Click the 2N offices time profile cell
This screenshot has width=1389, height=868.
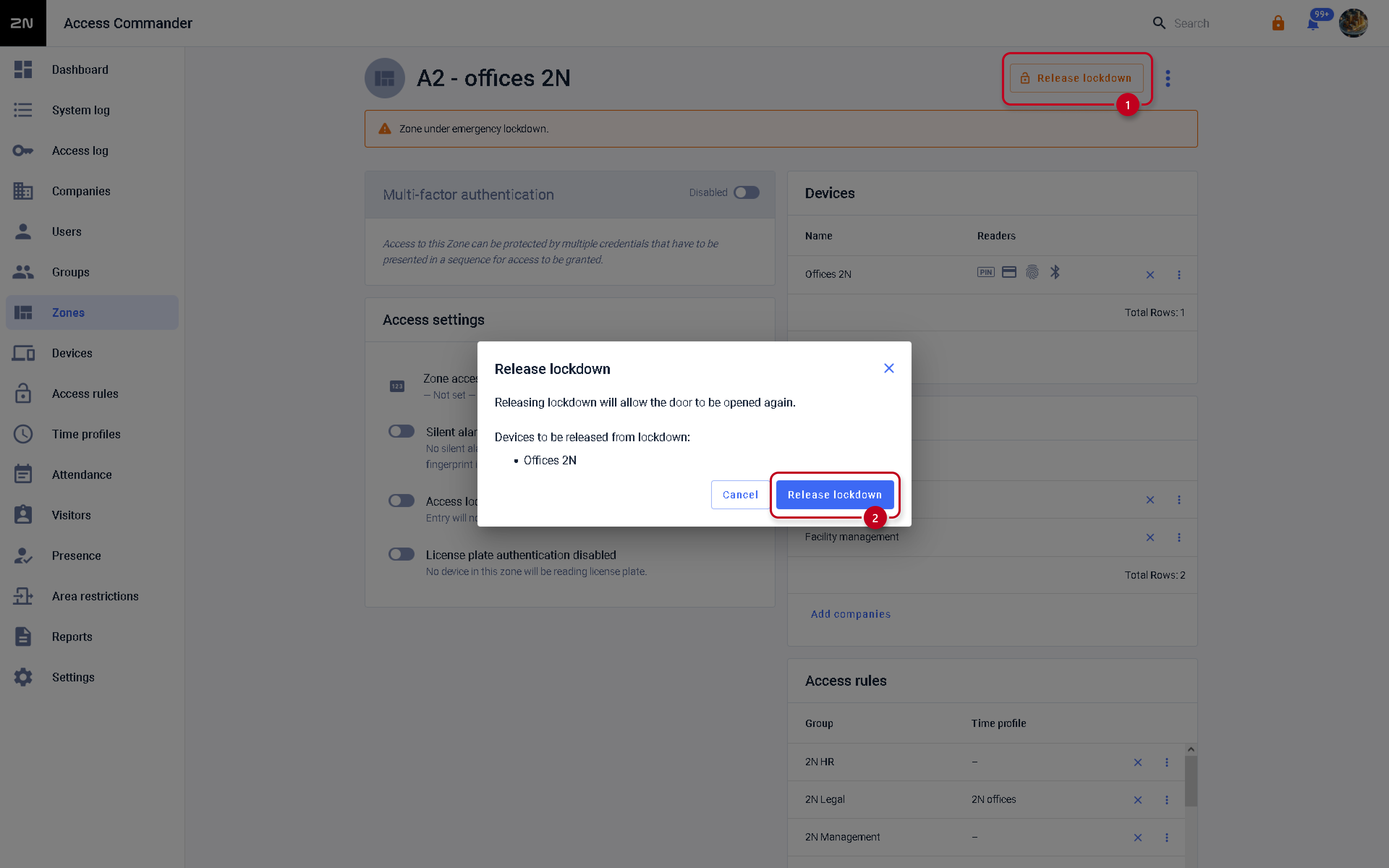[x=994, y=799]
